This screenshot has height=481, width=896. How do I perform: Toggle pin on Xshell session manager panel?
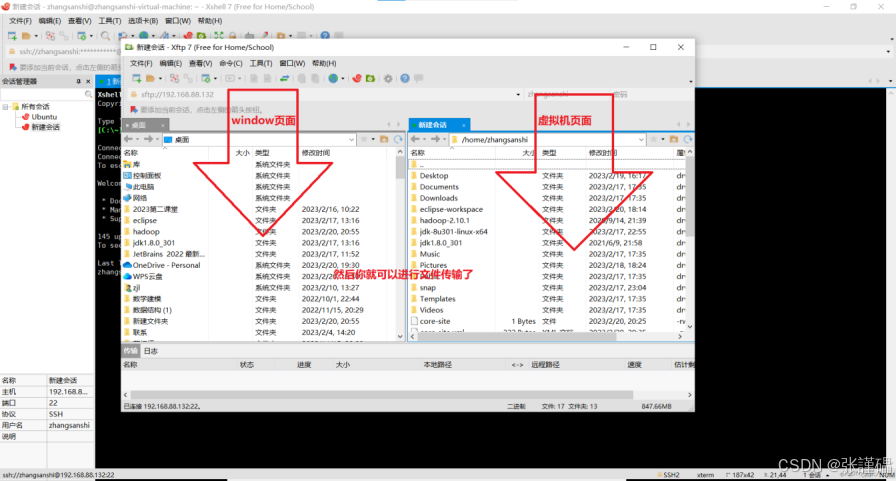tap(78, 81)
